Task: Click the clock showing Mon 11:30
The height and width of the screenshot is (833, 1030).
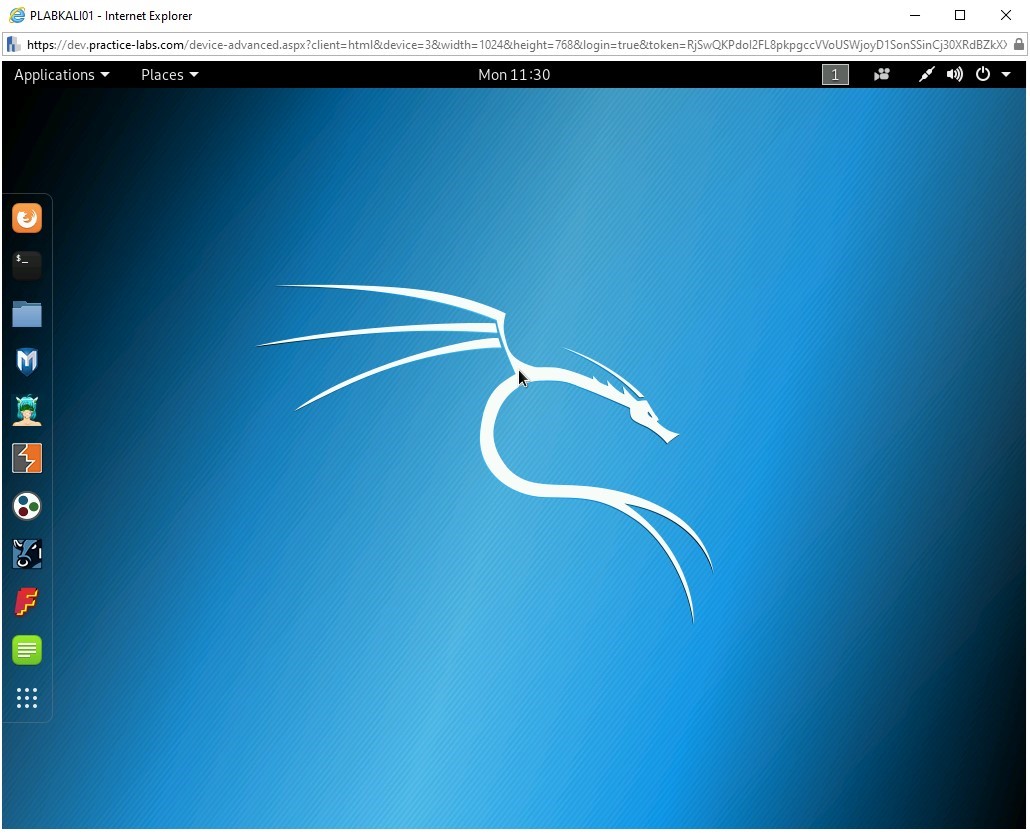Action: point(514,74)
